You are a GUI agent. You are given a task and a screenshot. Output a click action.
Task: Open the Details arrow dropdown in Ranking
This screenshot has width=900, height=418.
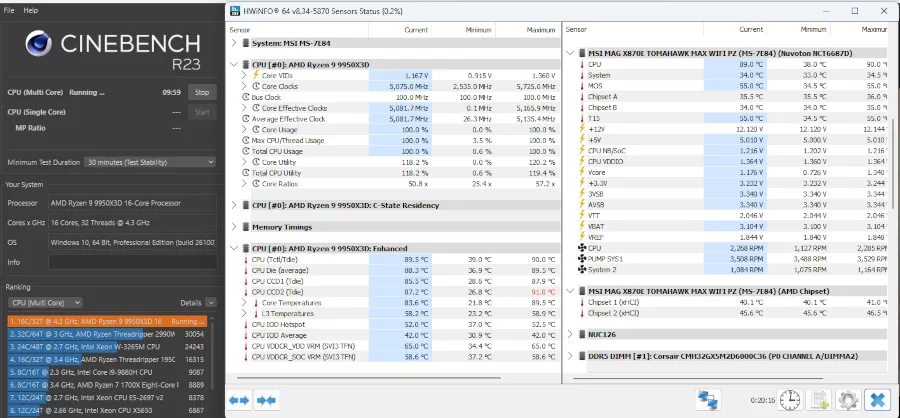[x=211, y=303]
